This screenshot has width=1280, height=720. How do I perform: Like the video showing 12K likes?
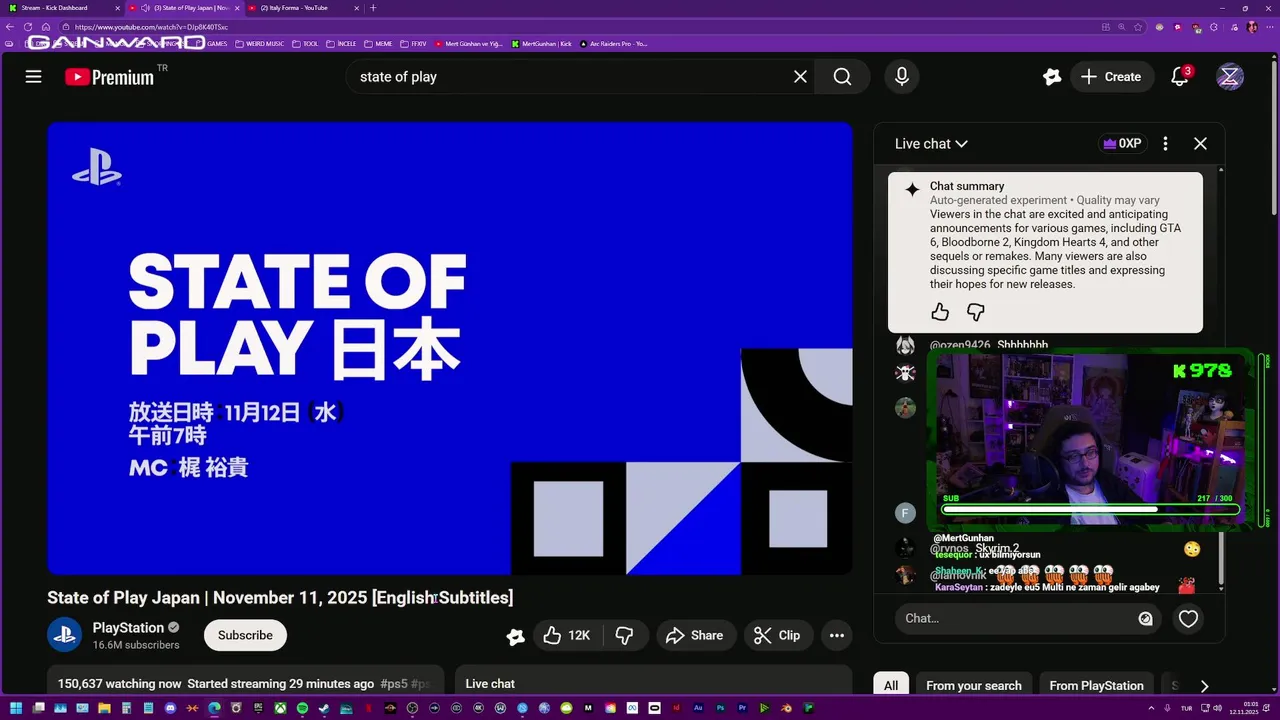(x=566, y=635)
